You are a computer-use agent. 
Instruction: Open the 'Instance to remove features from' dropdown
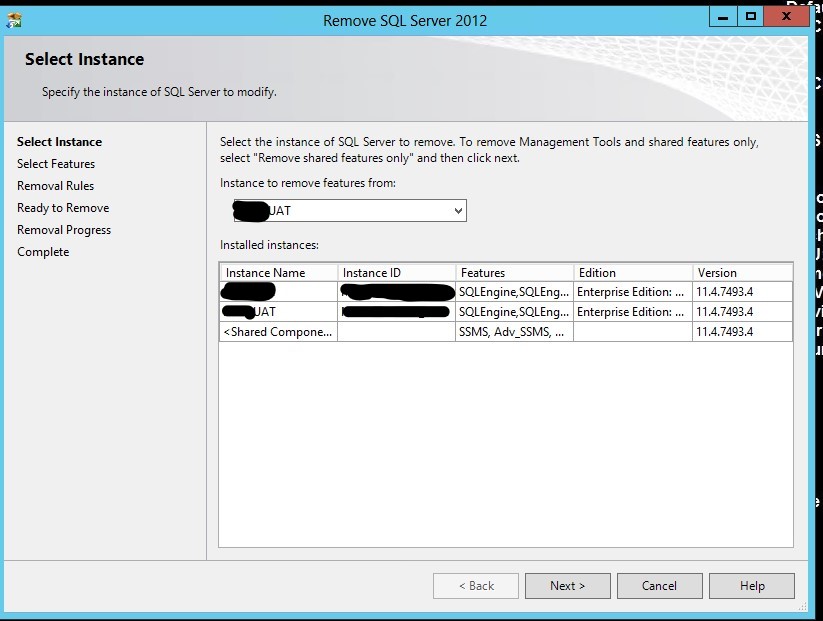[x=458, y=211]
